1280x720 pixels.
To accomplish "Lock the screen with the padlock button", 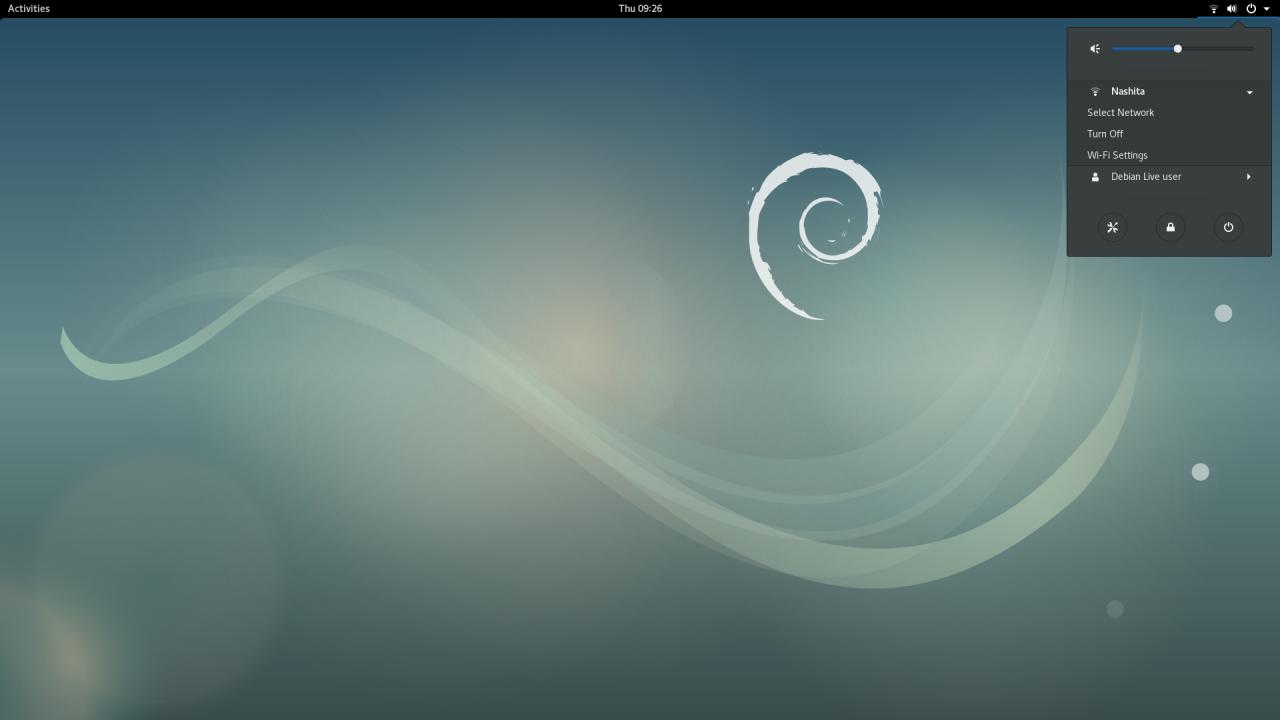I will coord(1170,227).
